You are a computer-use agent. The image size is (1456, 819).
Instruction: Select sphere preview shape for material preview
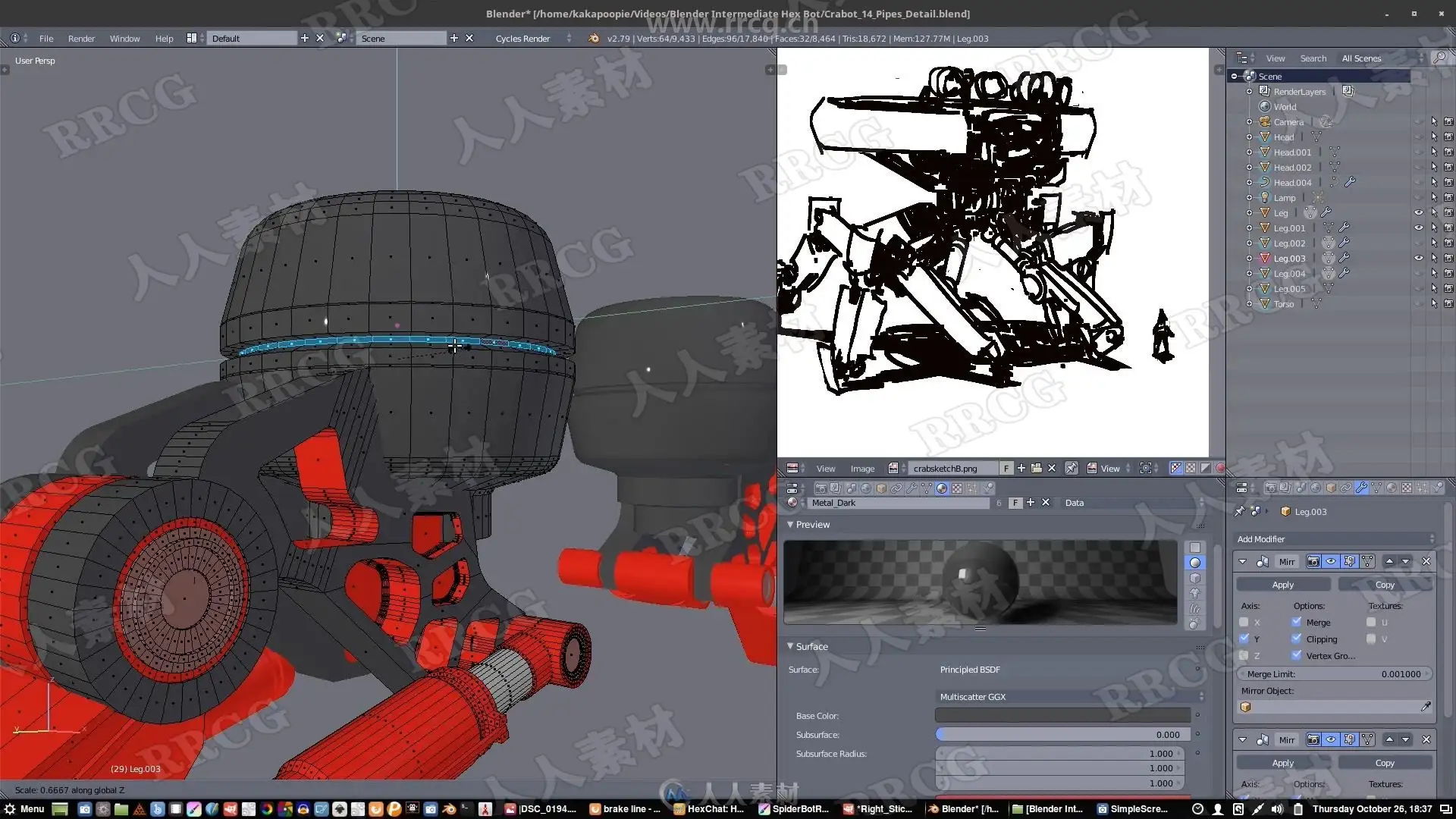1194,563
